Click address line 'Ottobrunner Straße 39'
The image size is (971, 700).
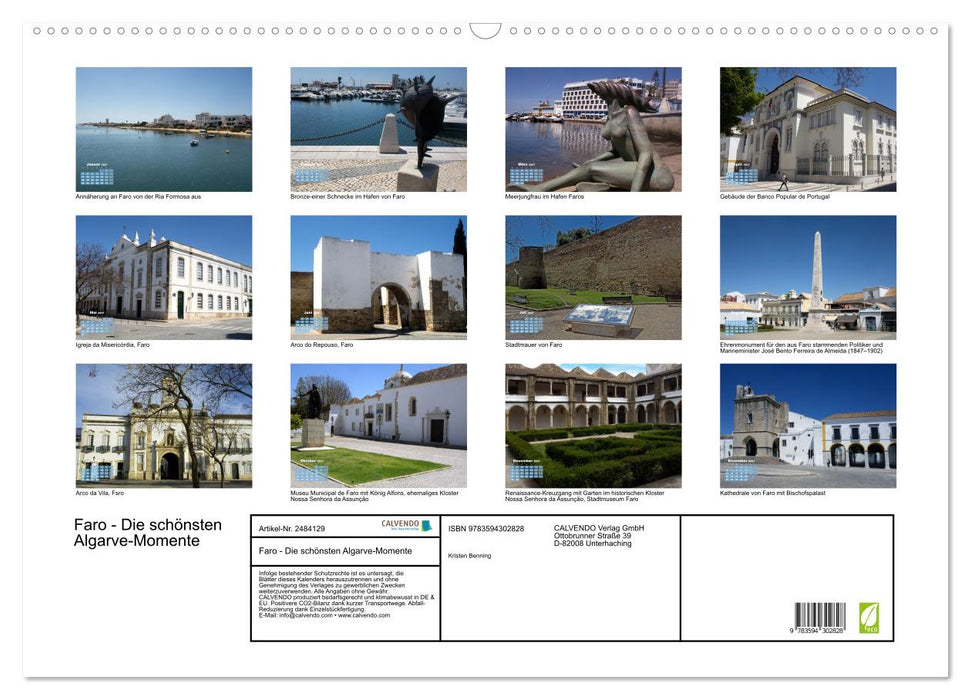pos(593,536)
